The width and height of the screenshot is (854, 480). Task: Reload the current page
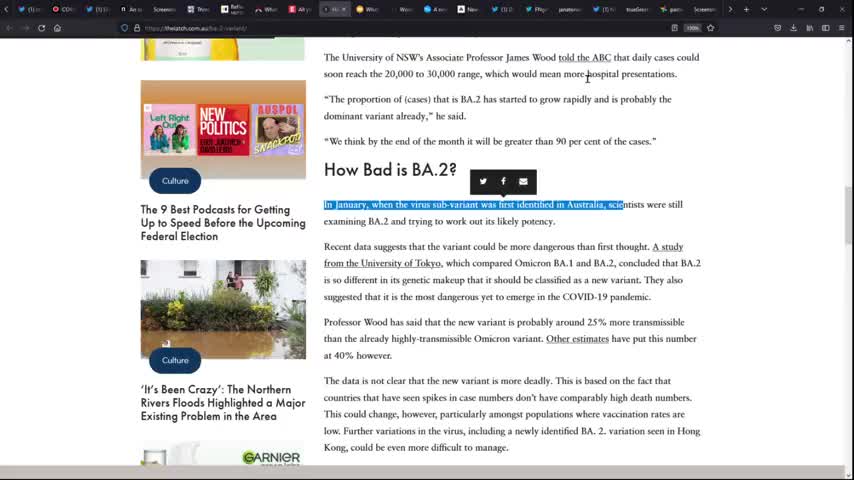point(41,28)
